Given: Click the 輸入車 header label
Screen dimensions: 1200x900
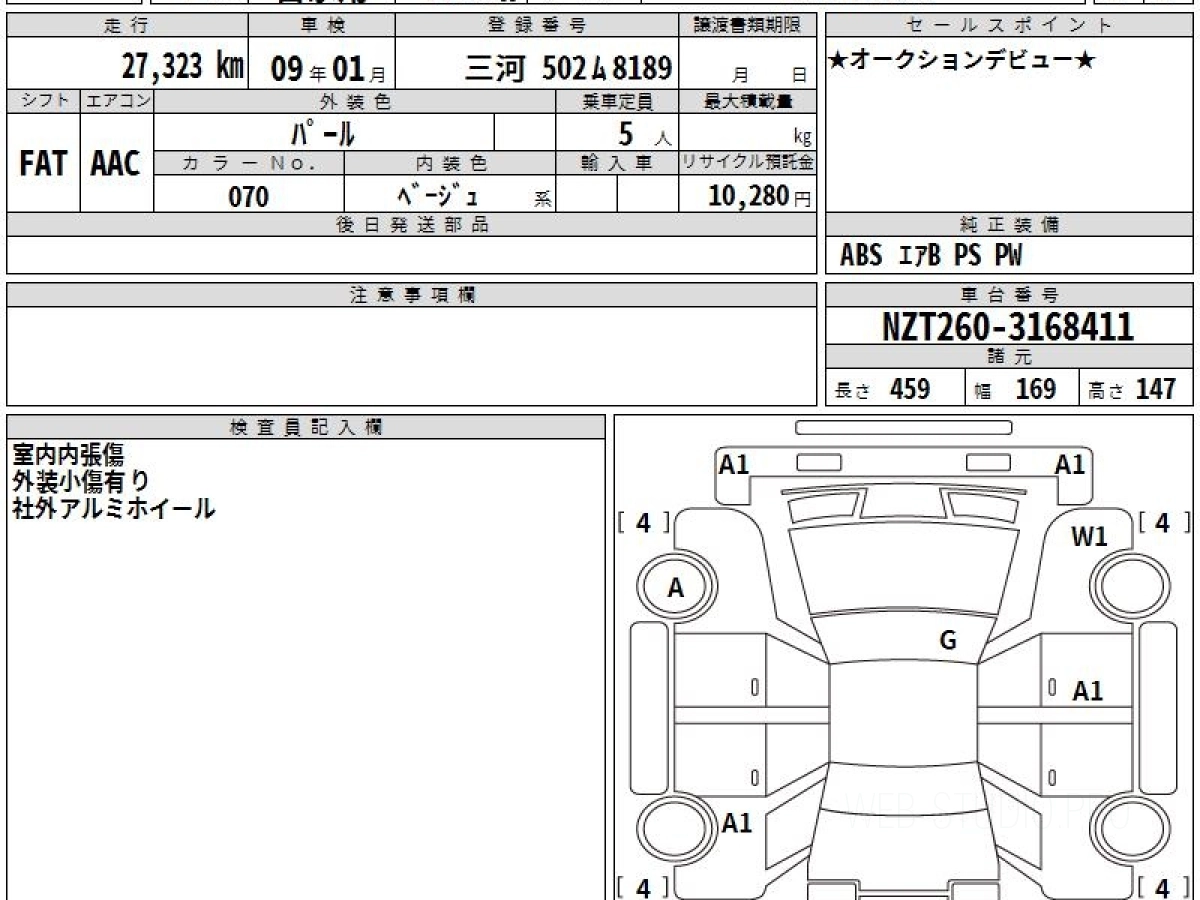Looking at the screenshot, I should tap(617, 163).
